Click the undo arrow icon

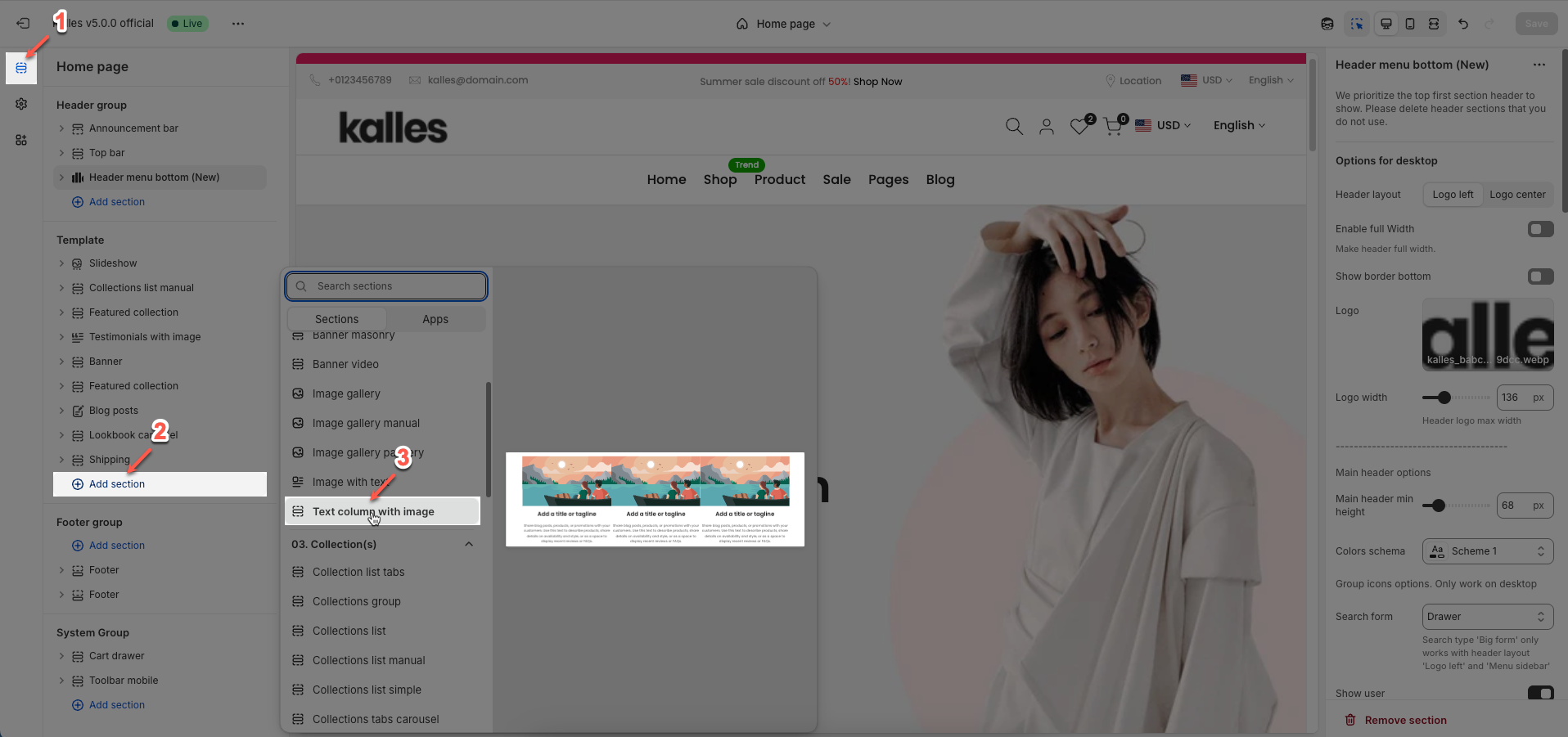(1463, 24)
